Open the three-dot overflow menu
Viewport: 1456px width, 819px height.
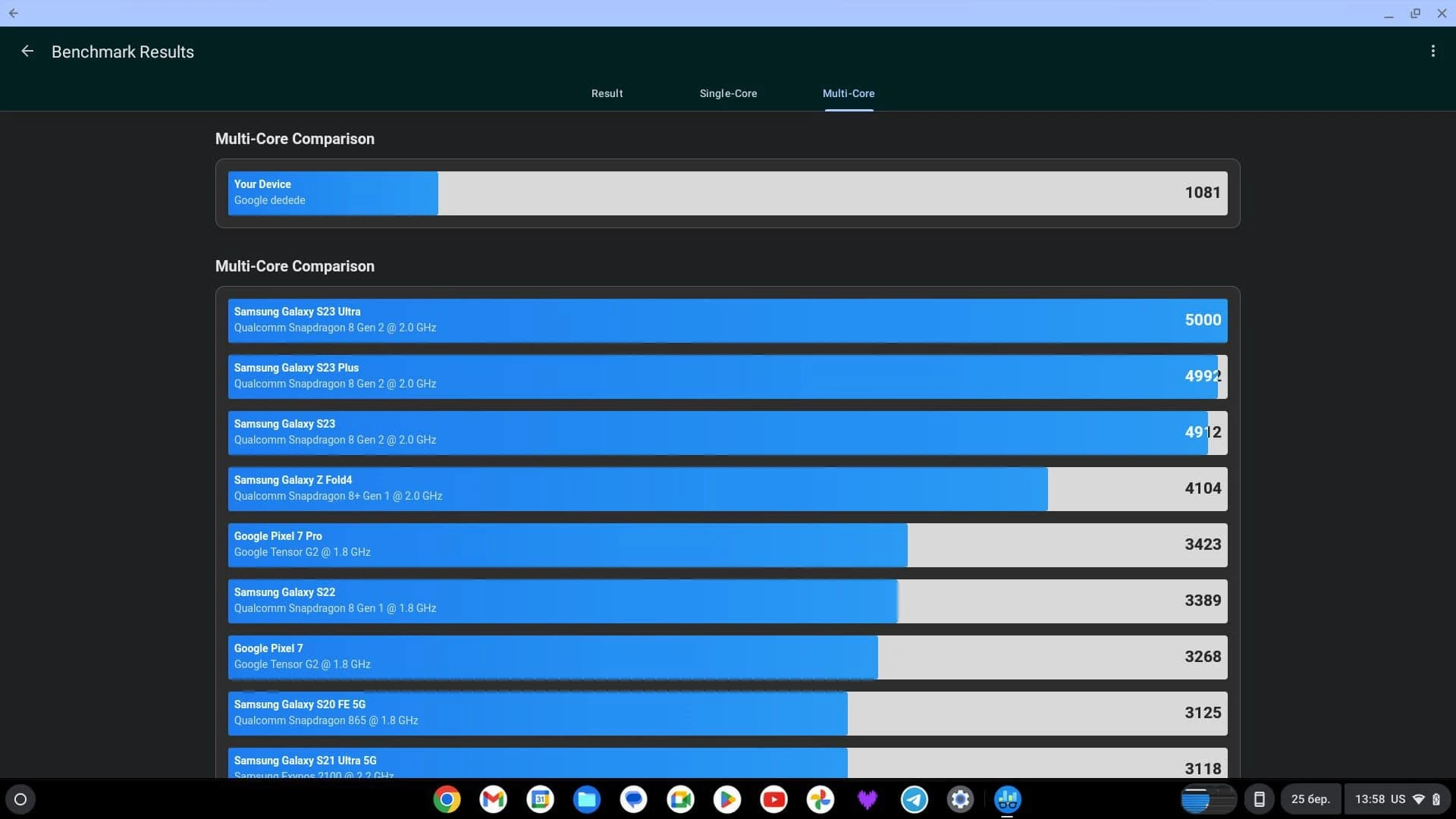point(1432,52)
